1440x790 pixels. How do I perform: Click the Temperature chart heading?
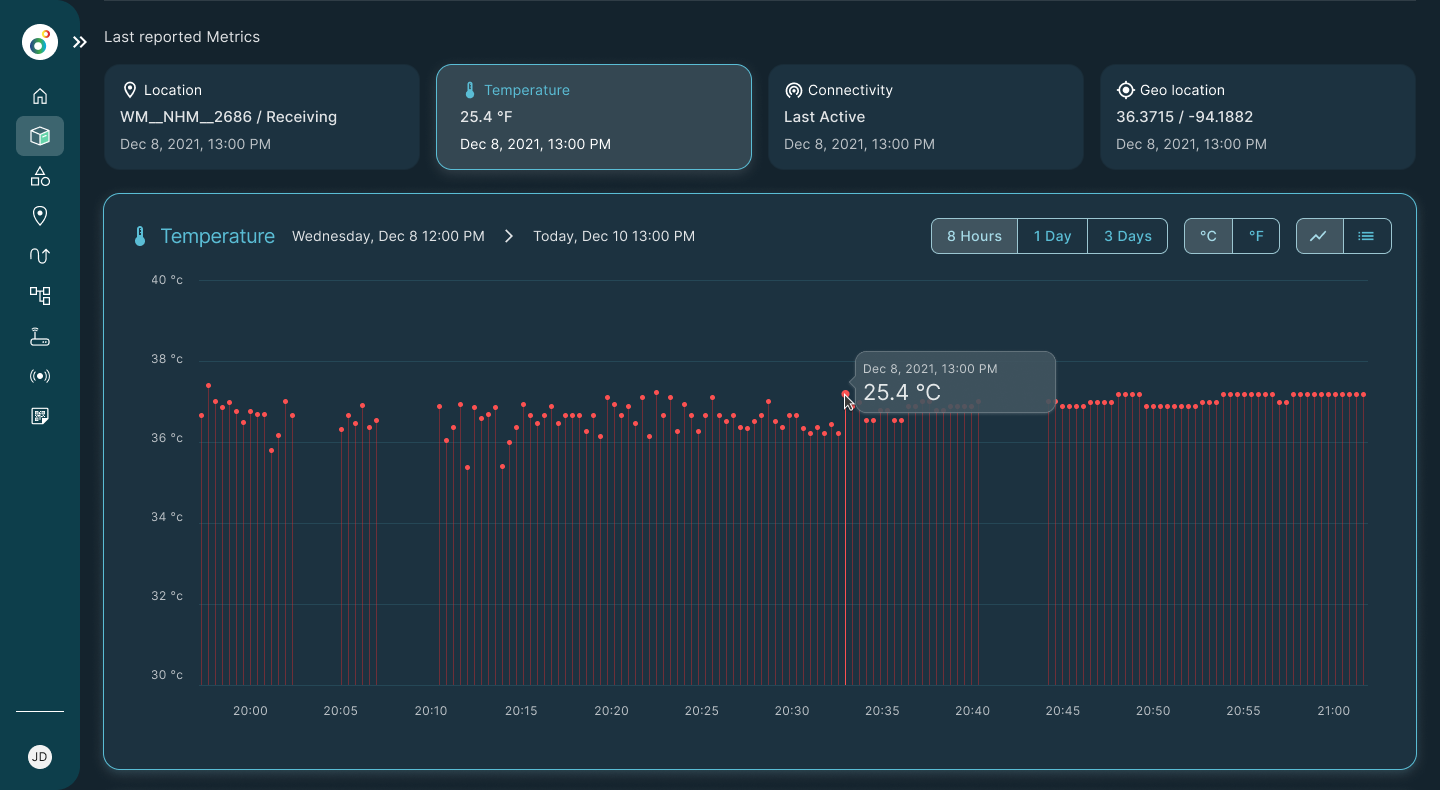pyautogui.click(x=217, y=236)
